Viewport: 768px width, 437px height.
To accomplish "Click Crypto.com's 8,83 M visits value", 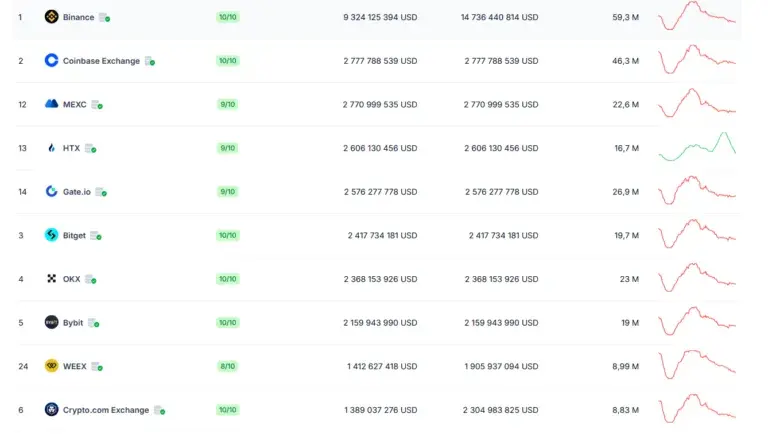I will (625, 410).
